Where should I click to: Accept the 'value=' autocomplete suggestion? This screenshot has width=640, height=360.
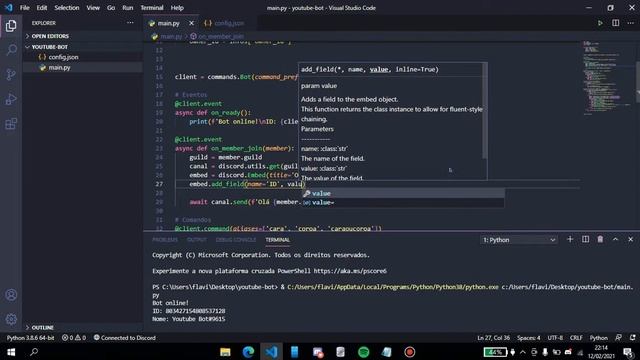pos(403,202)
